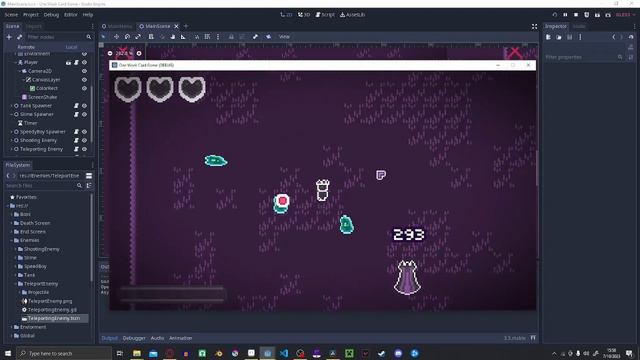Image resolution: width=640 pixels, height=360 pixels.
Task: Select the Pan mode hand tool
Action: click(x=173, y=37)
